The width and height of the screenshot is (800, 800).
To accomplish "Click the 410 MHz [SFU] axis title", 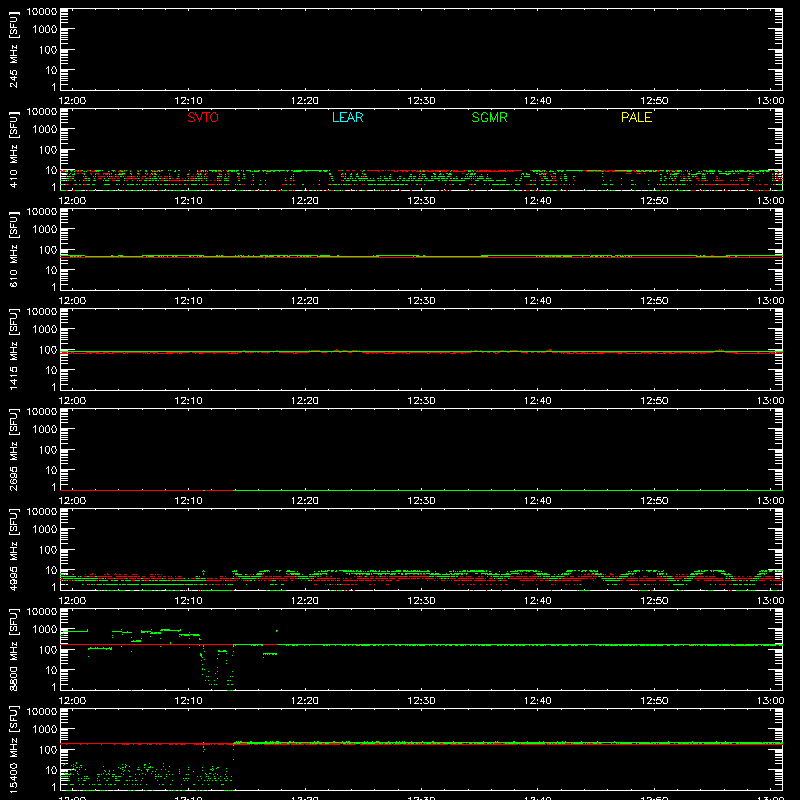I will tap(14, 149).
